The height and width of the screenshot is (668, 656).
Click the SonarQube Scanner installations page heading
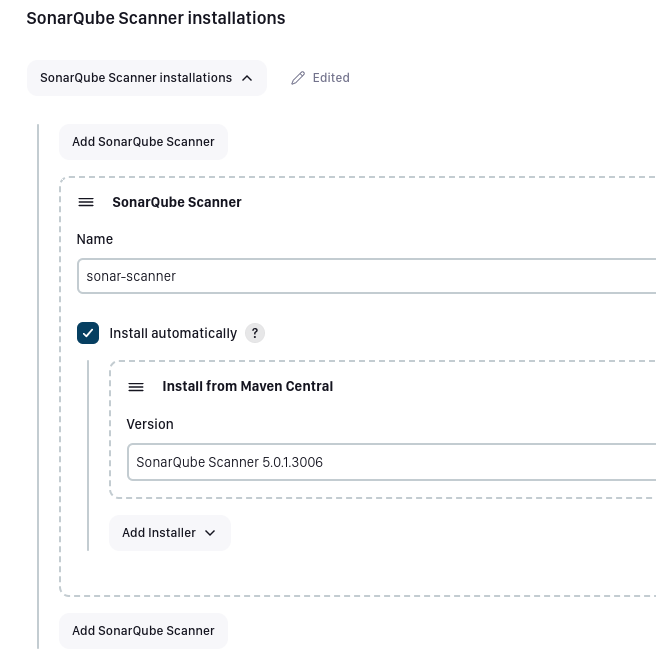coord(156,18)
